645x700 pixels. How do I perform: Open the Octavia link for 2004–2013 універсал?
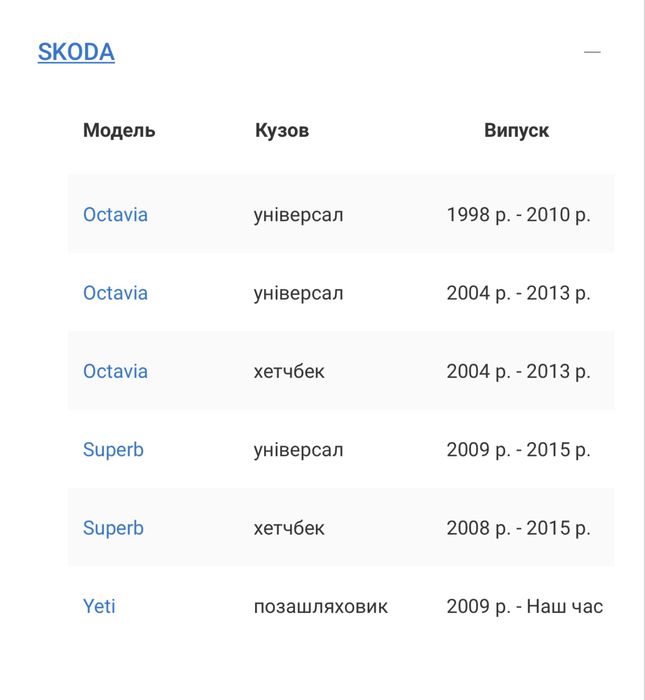click(115, 293)
